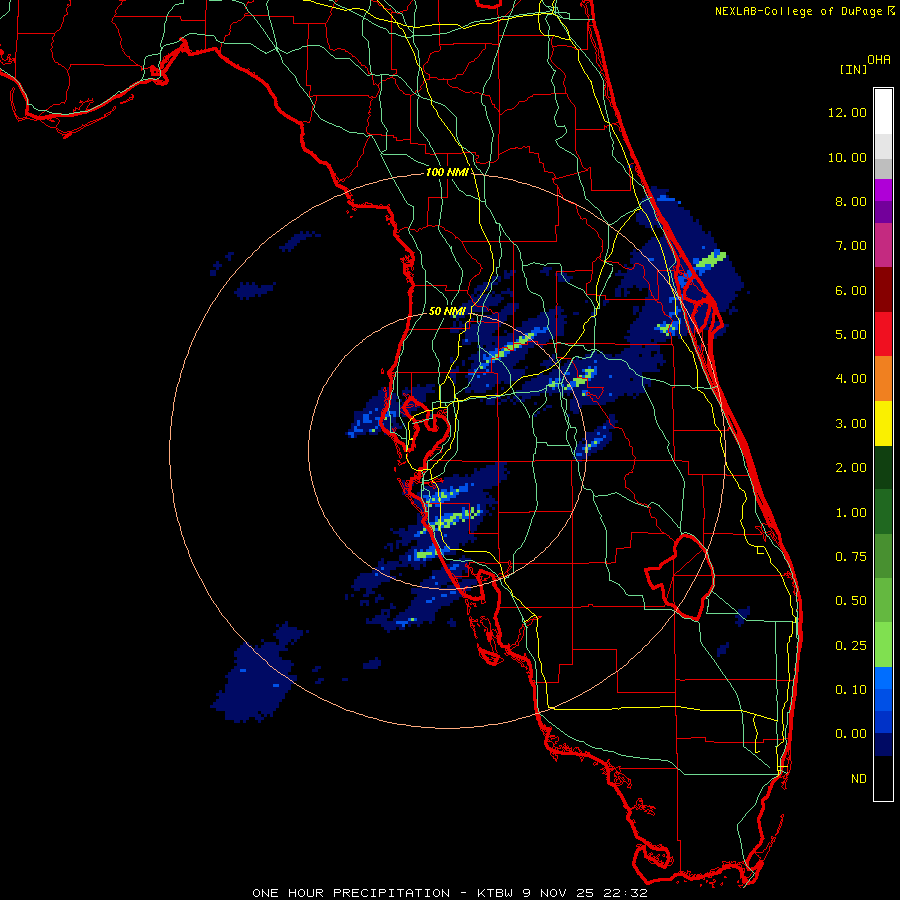
Task: Click the 3.00 legend value
Action: pos(851,424)
